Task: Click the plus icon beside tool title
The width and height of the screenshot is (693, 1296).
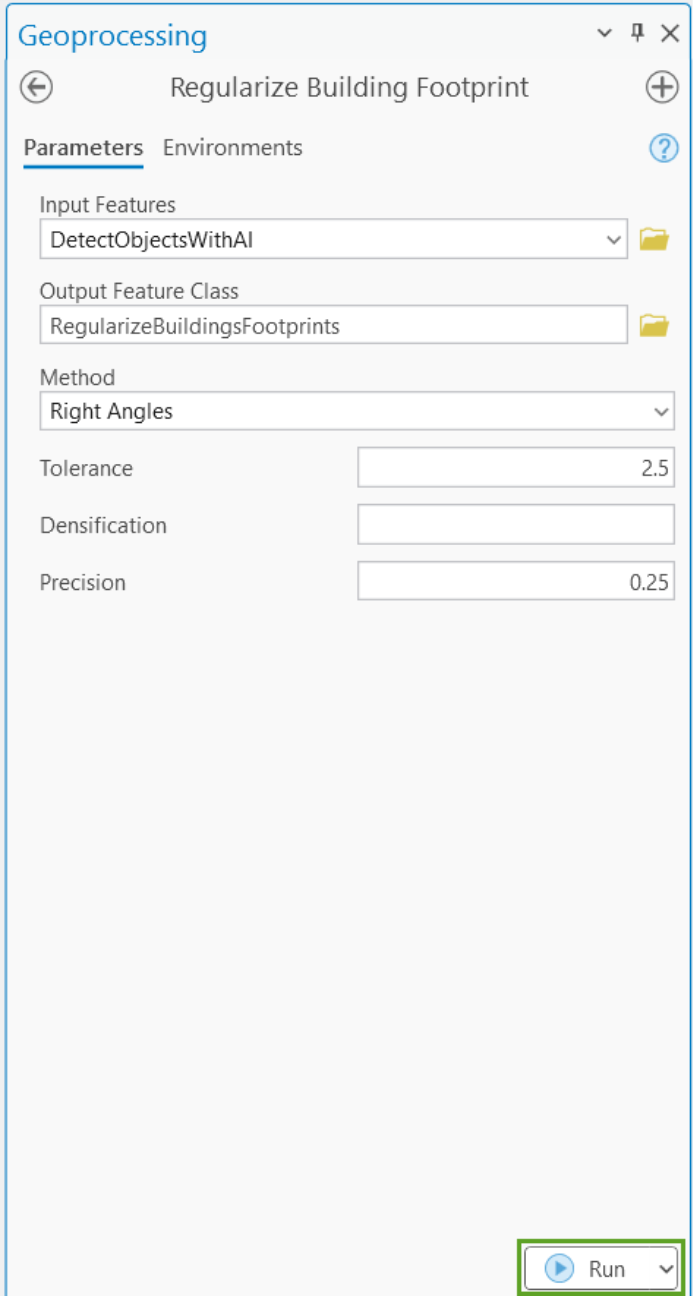Action: [x=661, y=88]
